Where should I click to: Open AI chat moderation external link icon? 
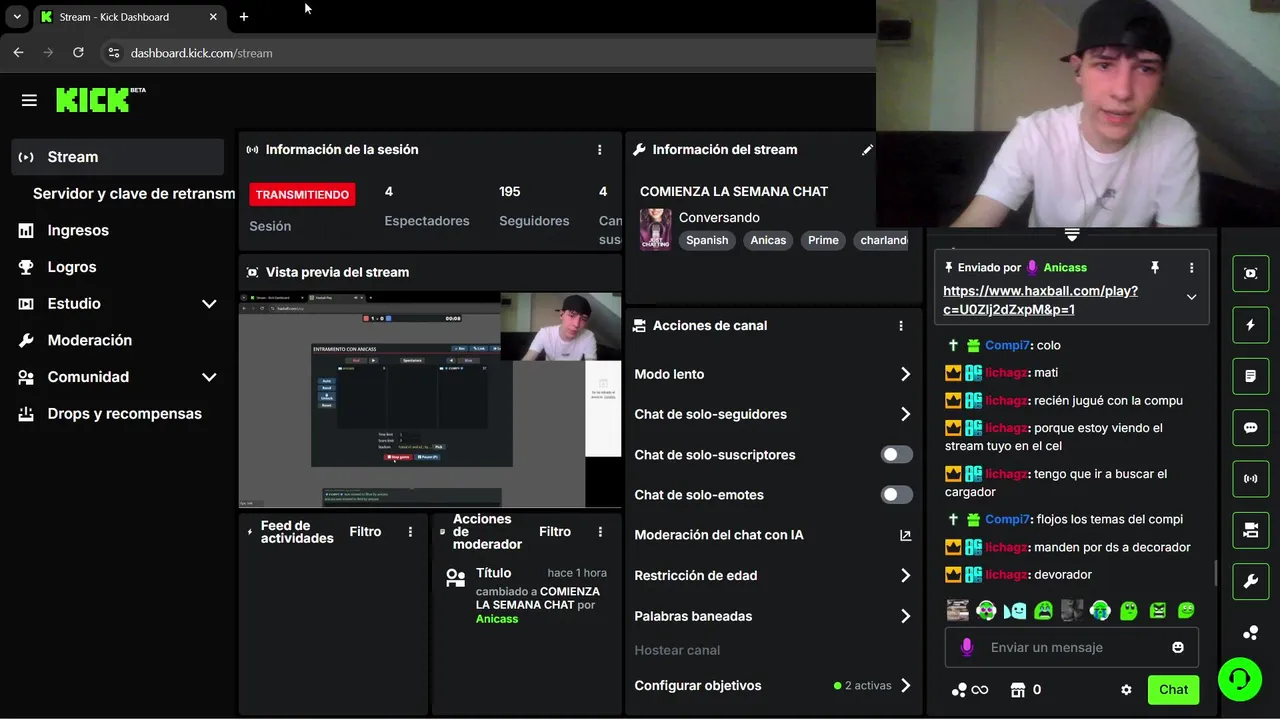coord(905,536)
